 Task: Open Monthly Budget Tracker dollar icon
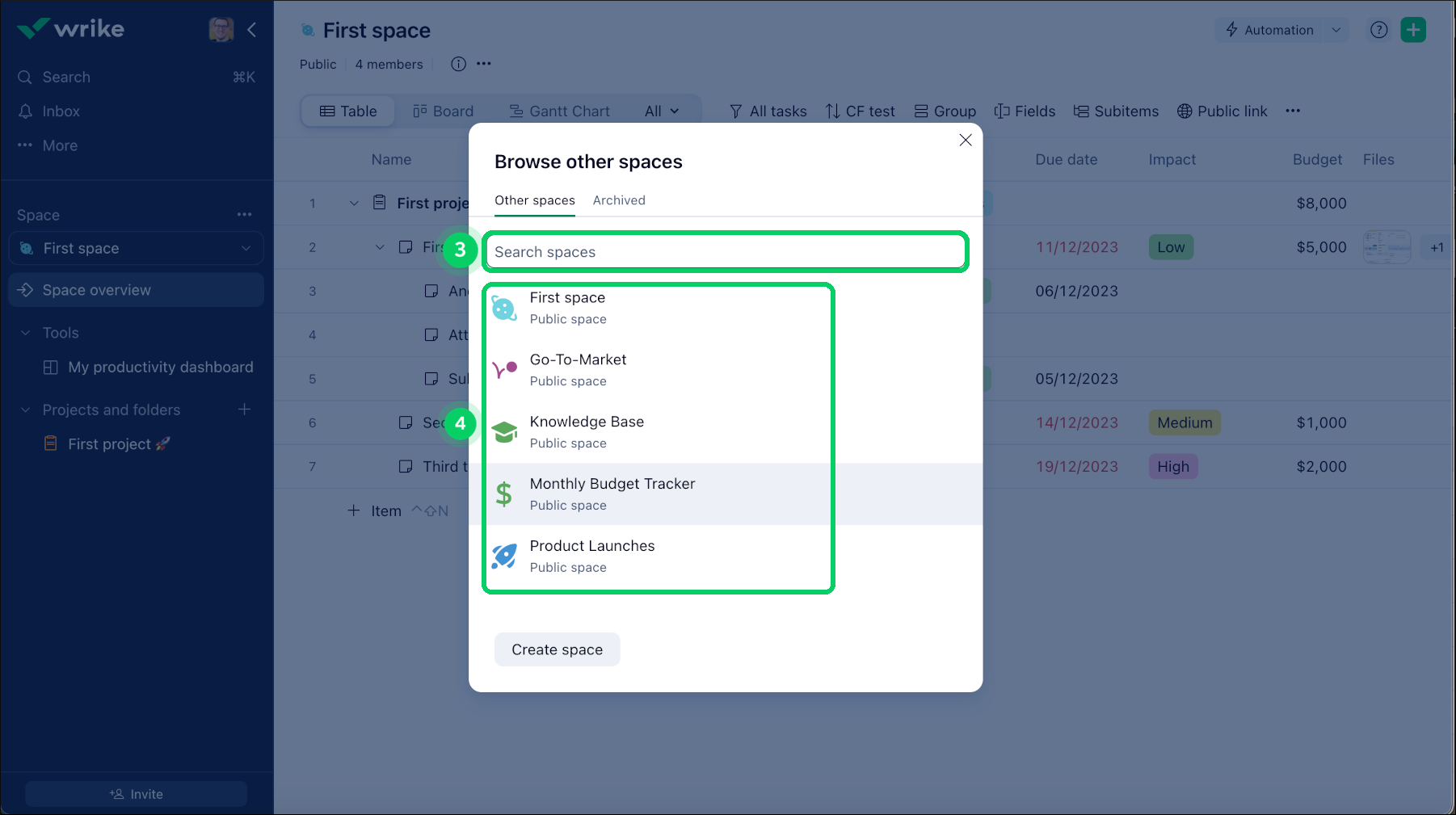[x=504, y=494]
